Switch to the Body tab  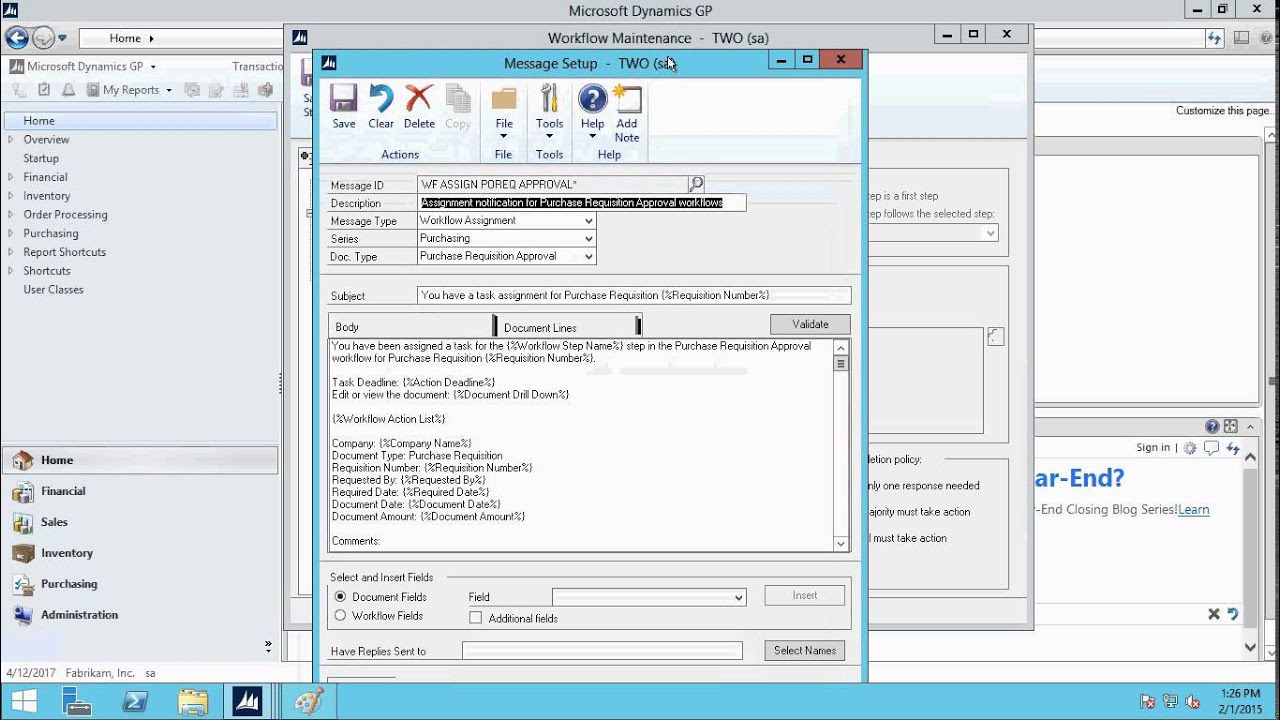[411, 326]
